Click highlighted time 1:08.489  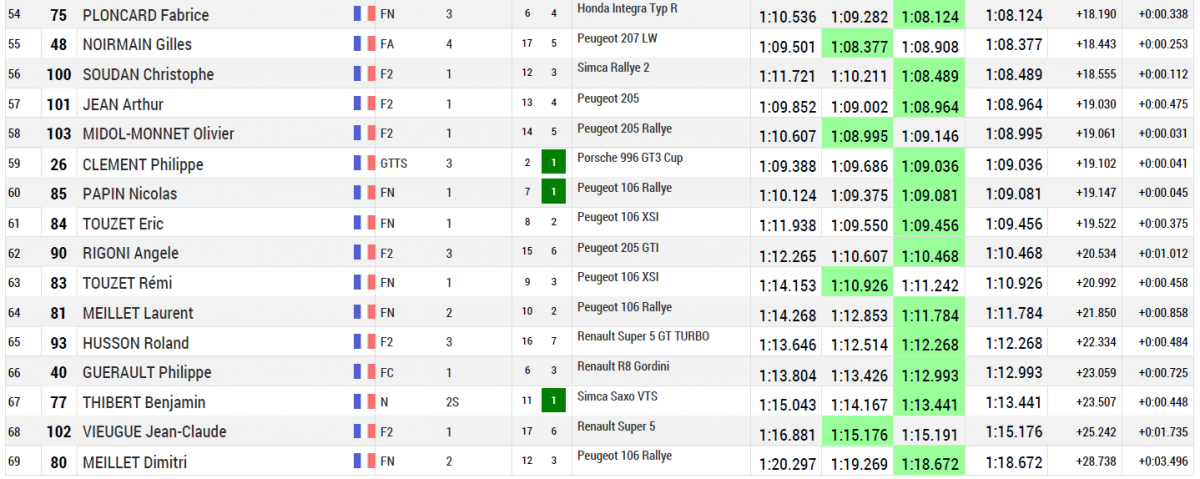930,75
